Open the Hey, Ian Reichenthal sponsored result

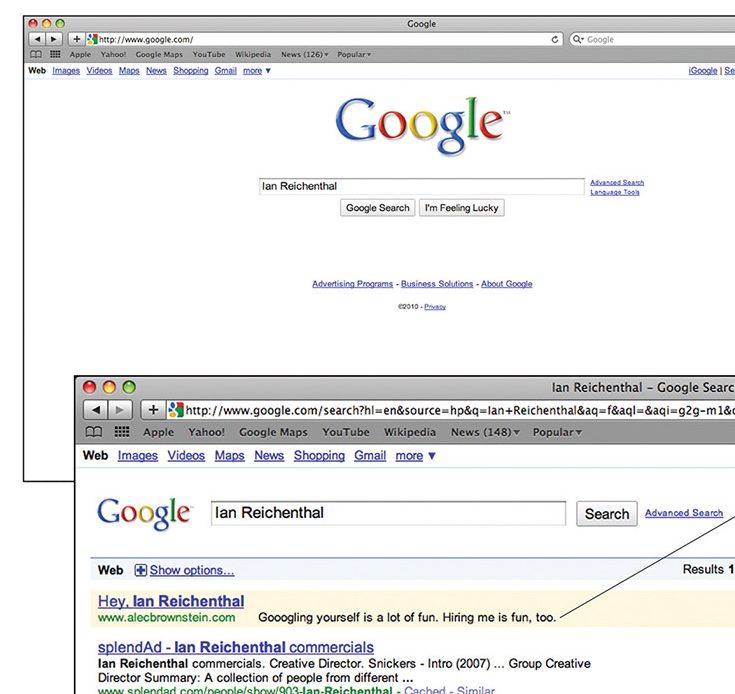tap(171, 601)
